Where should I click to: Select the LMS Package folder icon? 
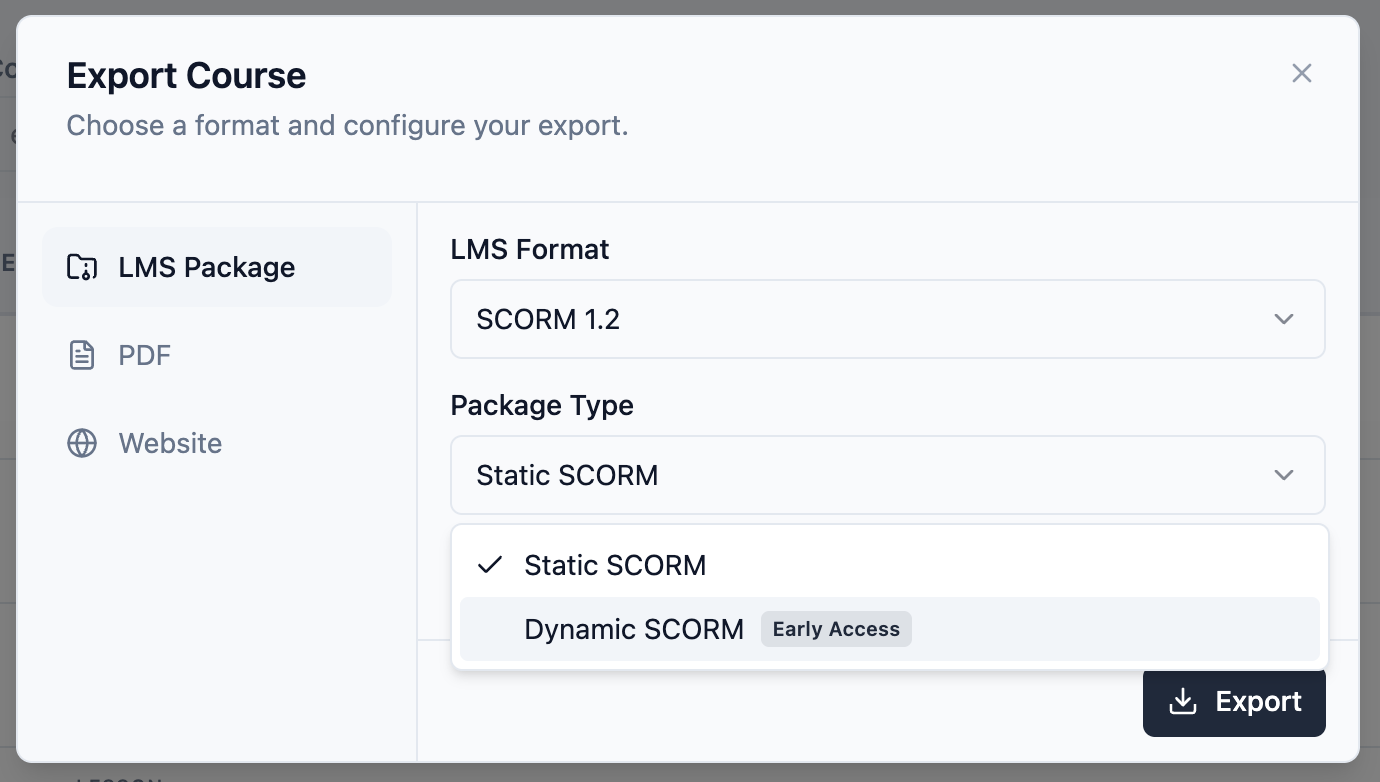point(82,267)
